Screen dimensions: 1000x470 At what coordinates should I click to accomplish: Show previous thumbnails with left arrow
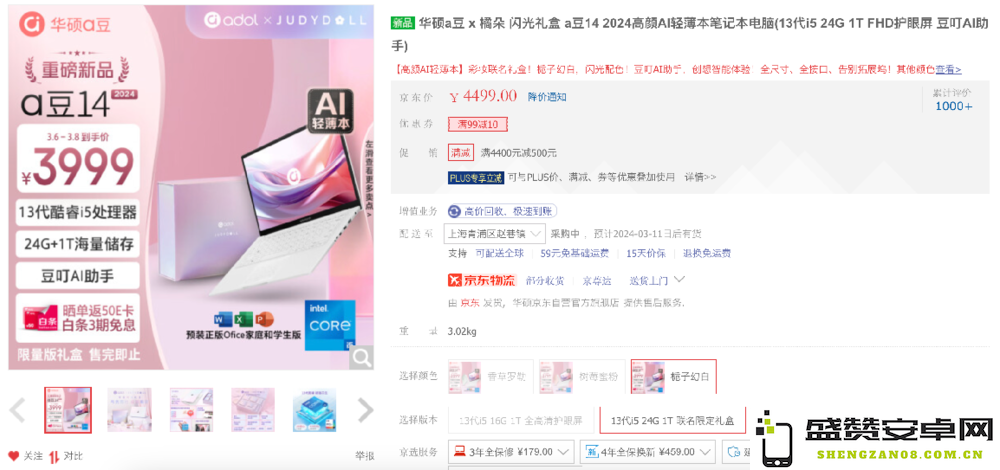tap(17, 410)
